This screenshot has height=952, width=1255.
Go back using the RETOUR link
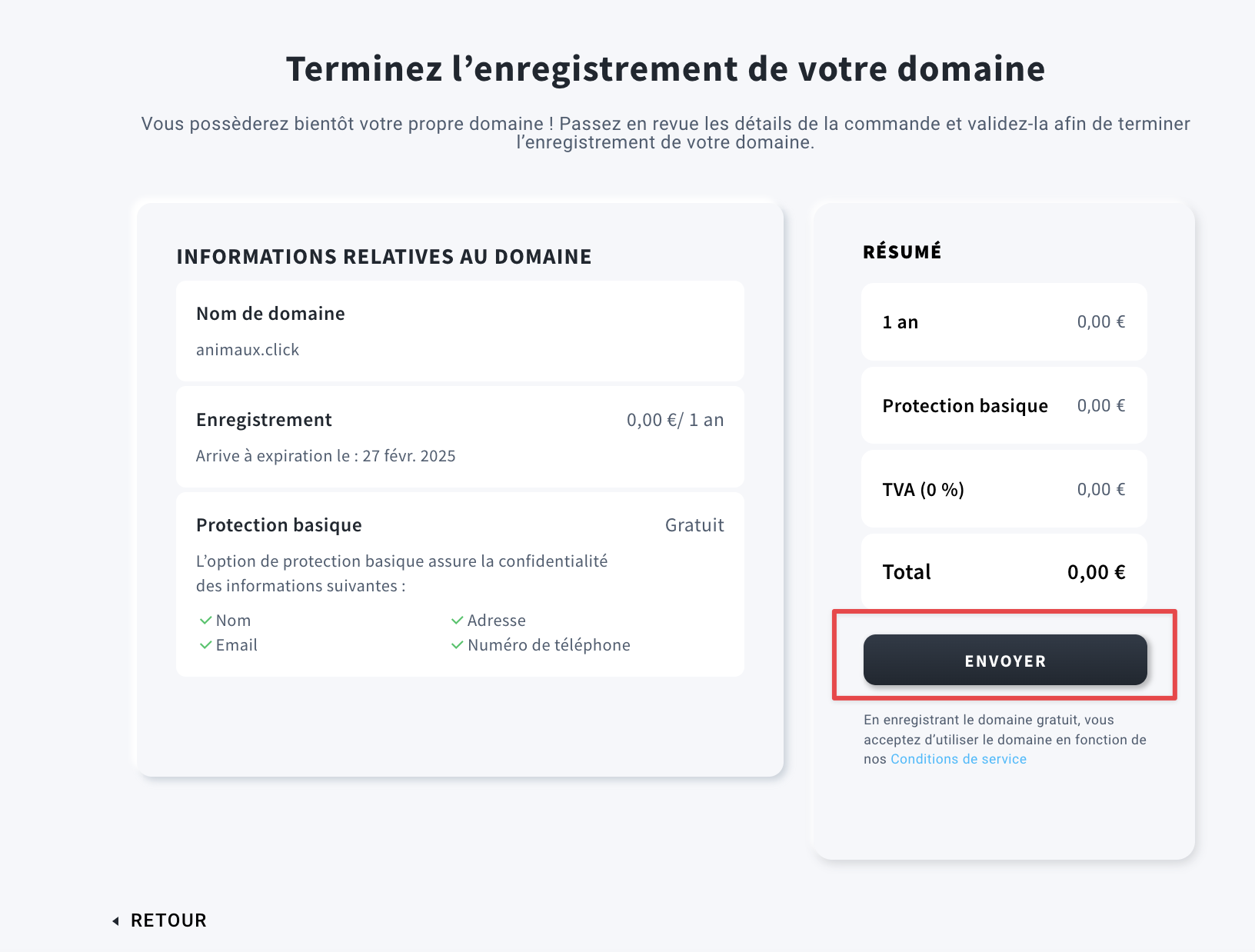tap(168, 920)
